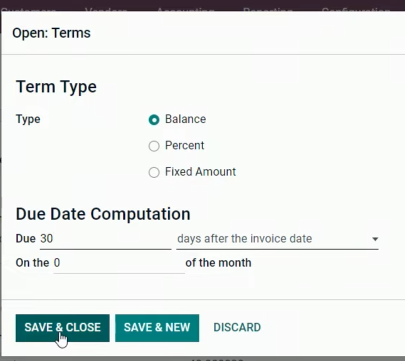Screen dimensions: 405x361
Task: Click the Due Date Computation heading
Action: 103,214
